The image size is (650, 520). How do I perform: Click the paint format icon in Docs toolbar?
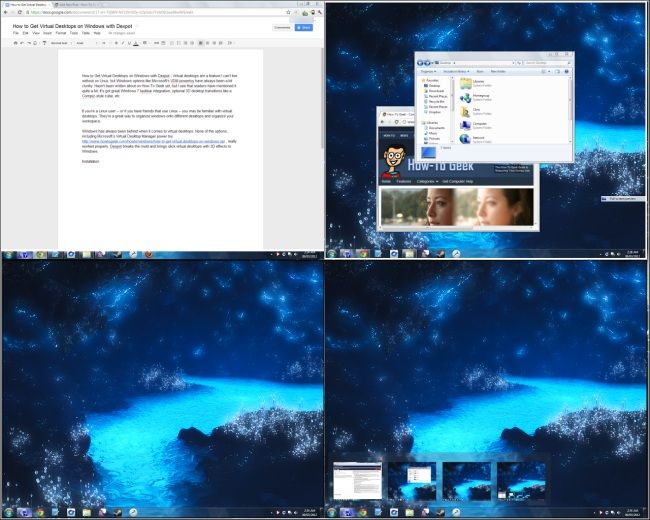[x=44, y=43]
